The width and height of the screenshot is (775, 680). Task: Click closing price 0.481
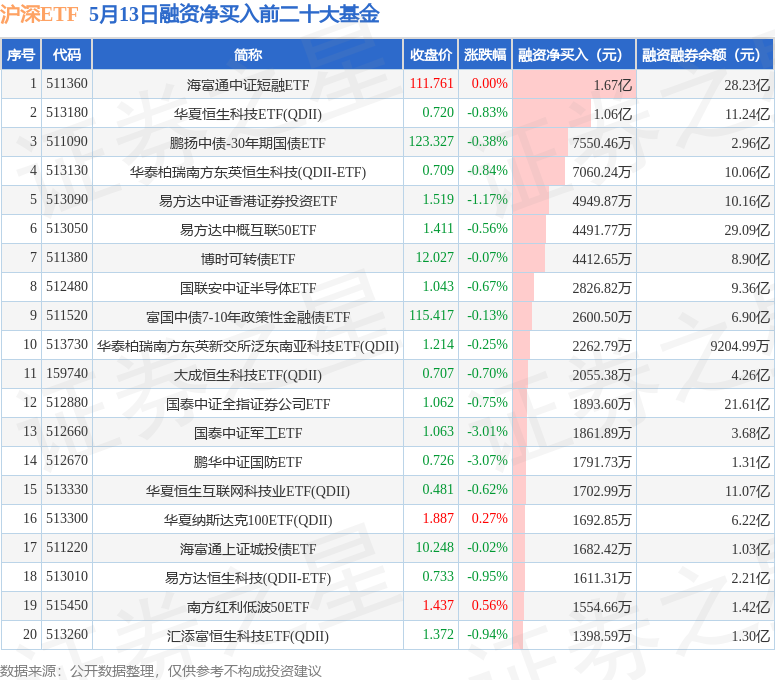438,490
